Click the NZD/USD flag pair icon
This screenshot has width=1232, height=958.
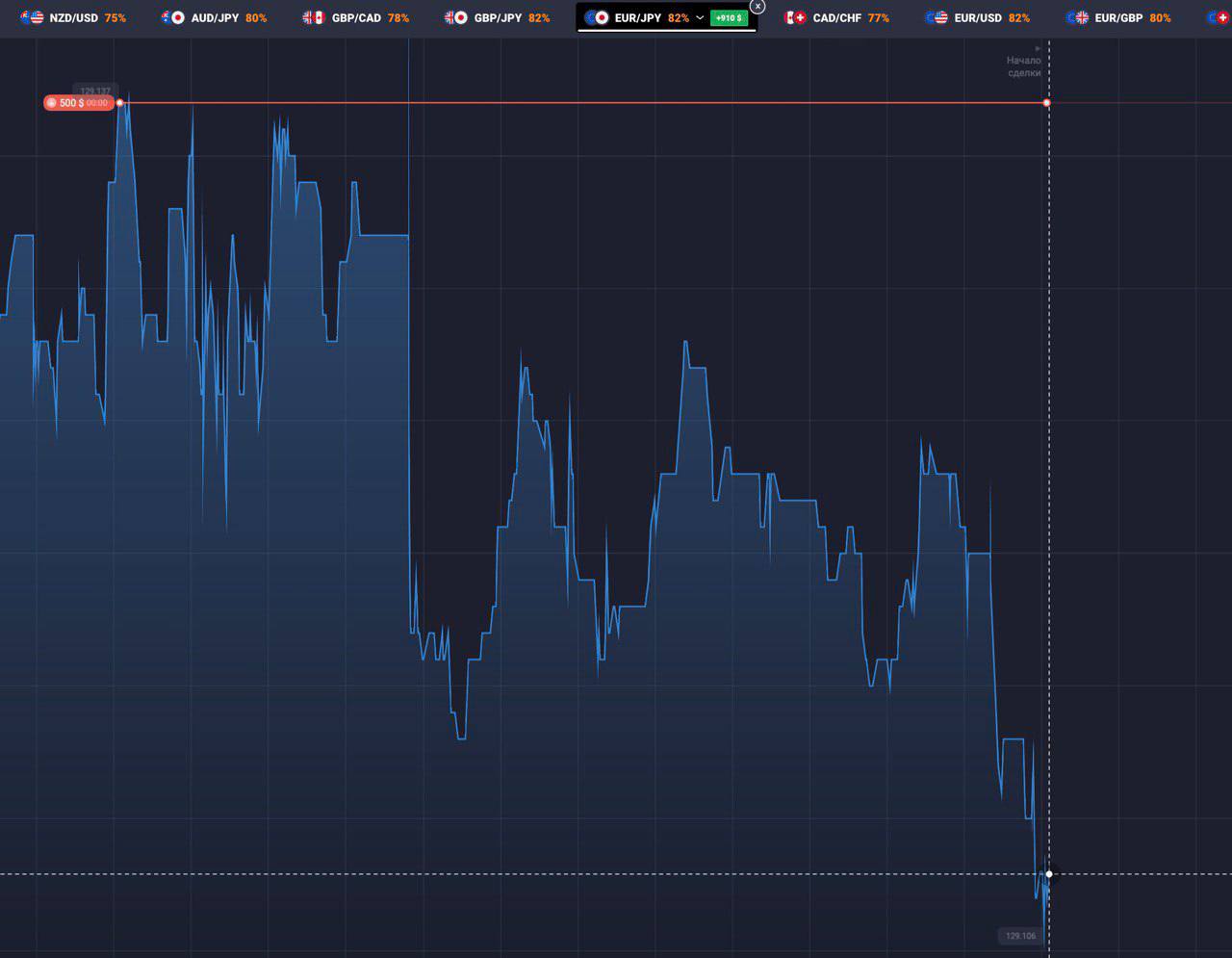(x=33, y=18)
